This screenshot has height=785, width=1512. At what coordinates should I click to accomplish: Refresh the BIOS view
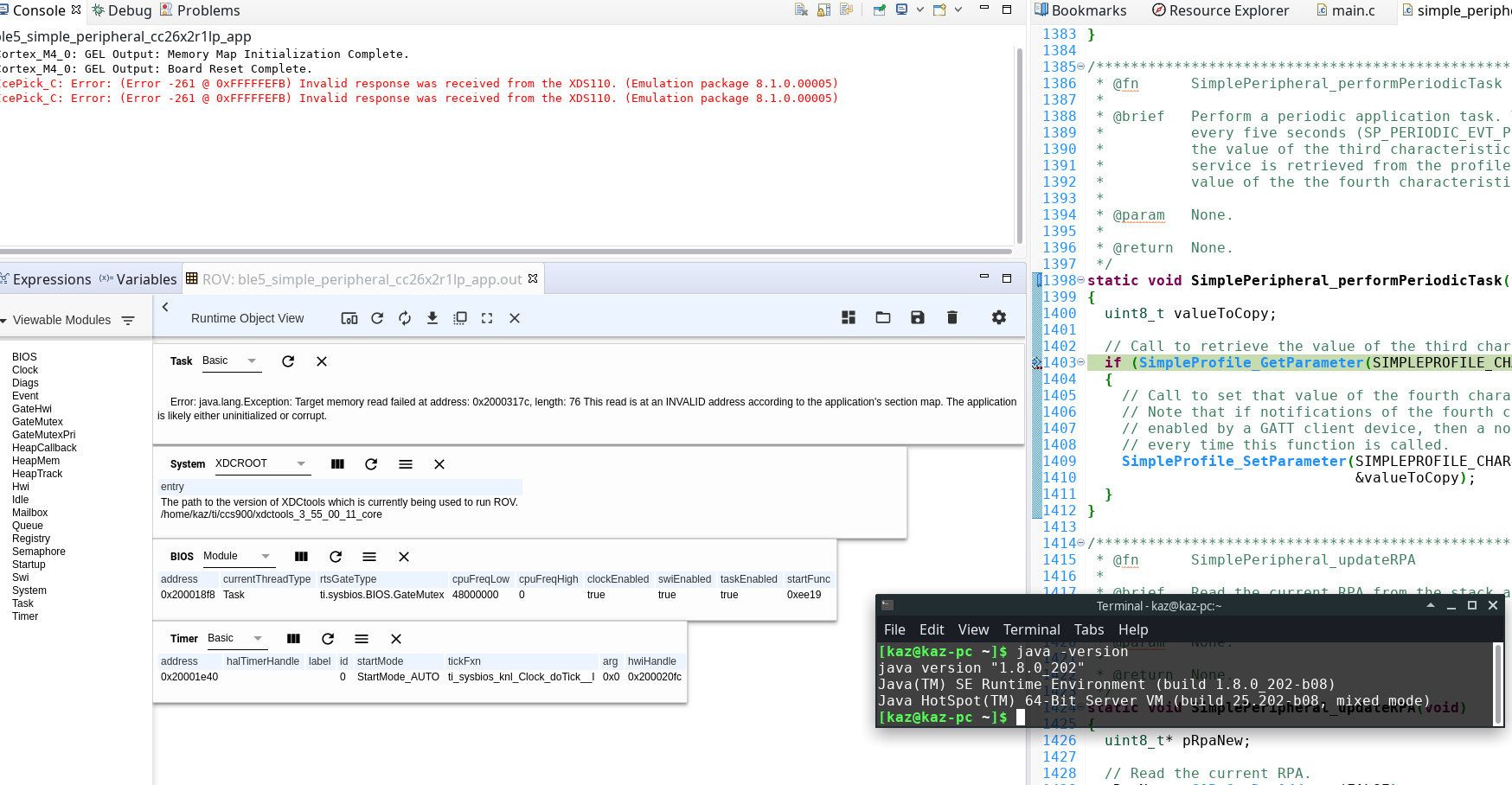click(x=336, y=557)
